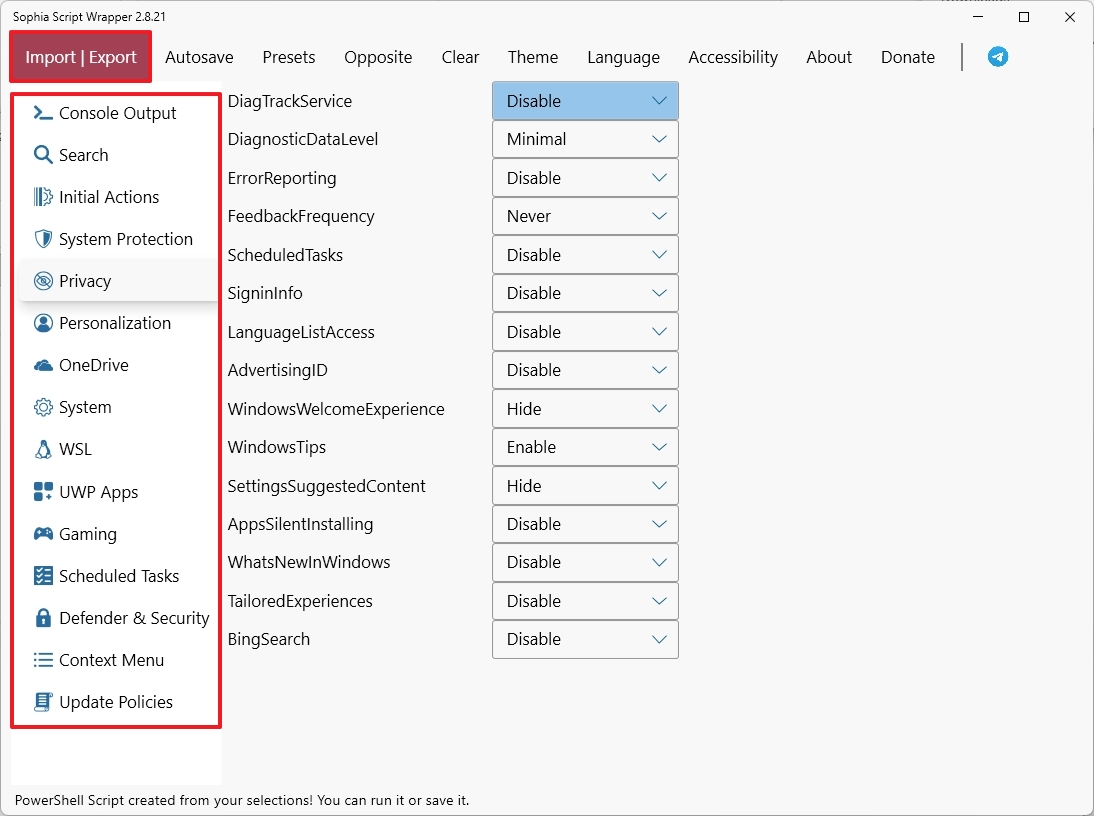Expand the DiagTrackService dropdown
Viewport: 1094px width, 816px height.
585,101
